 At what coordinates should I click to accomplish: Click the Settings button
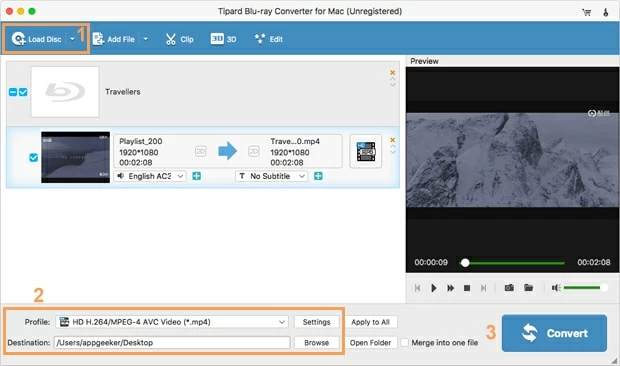pyautogui.click(x=316, y=322)
